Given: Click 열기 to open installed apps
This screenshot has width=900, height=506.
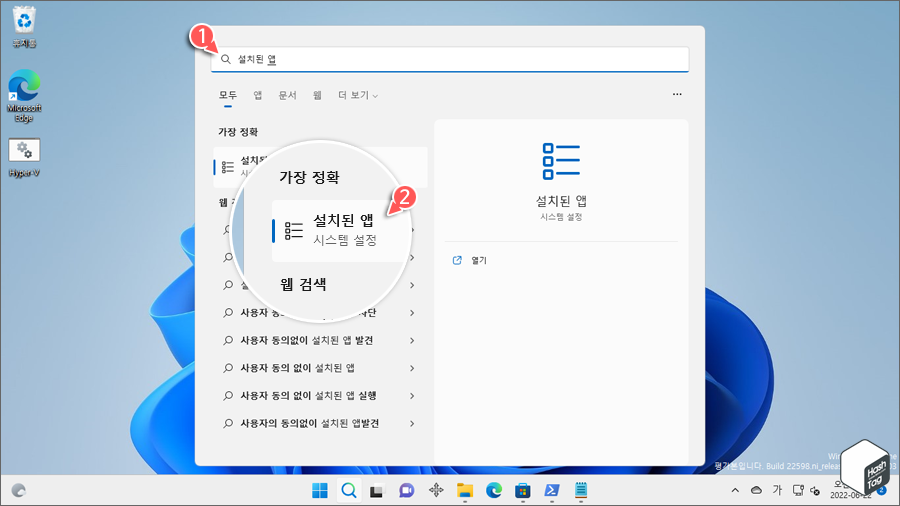Looking at the screenshot, I should [479, 260].
